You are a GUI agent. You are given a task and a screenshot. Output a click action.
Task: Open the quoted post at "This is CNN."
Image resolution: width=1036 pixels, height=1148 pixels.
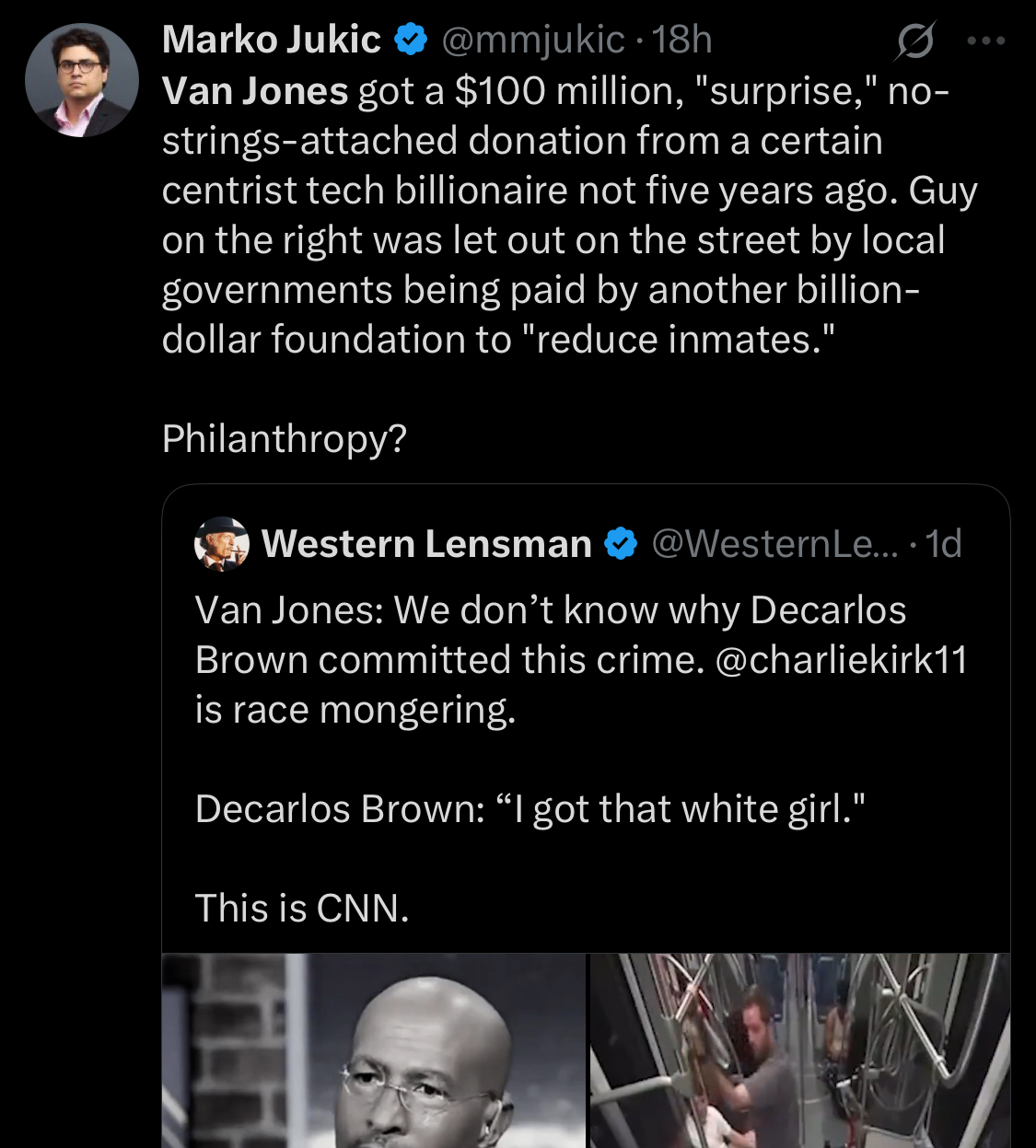point(302,909)
